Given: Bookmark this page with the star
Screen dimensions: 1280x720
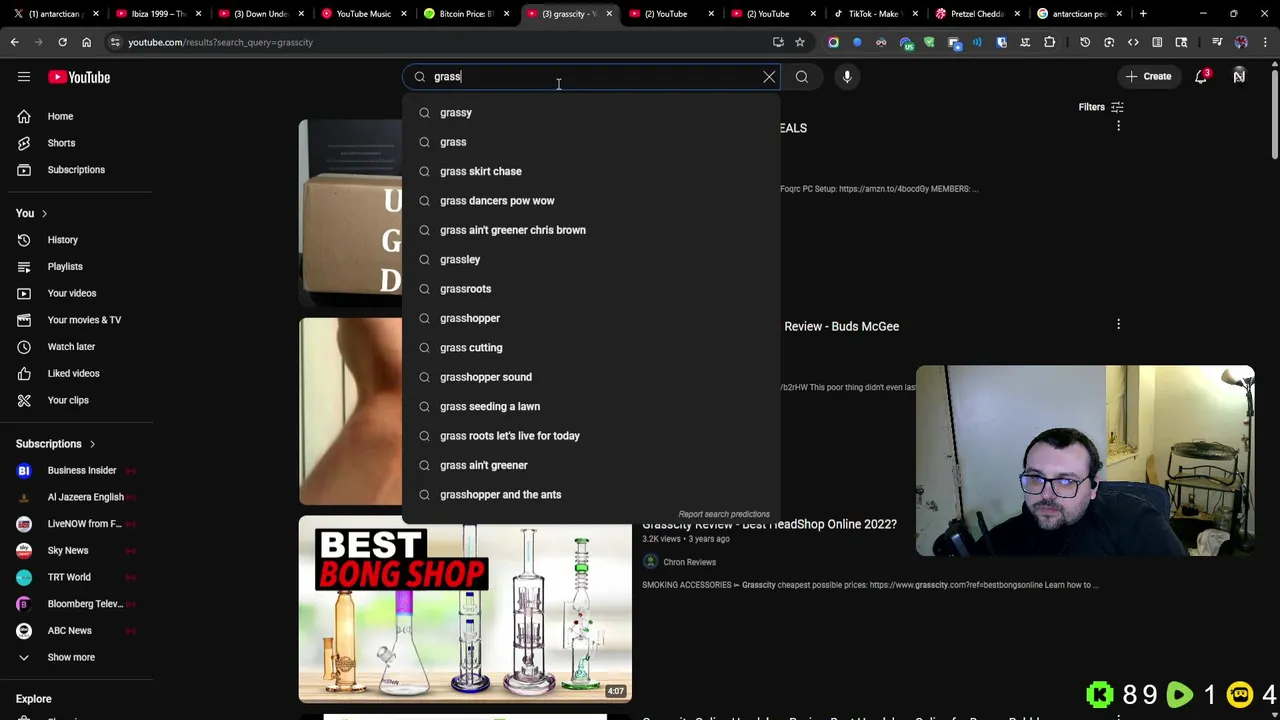Looking at the screenshot, I should pyautogui.click(x=800, y=42).
